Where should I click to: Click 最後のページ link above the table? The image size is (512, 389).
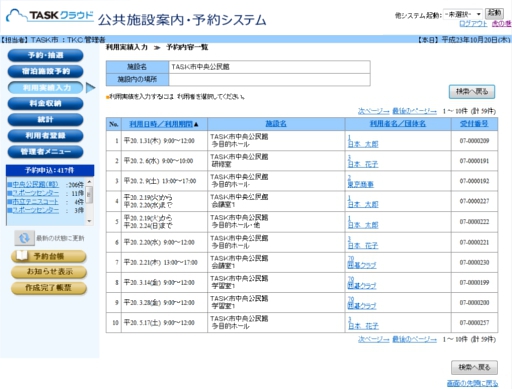[414, 111]
